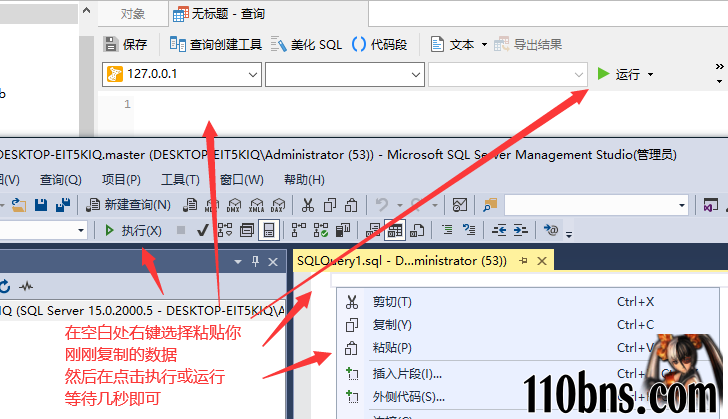Image resolution: width=728 pixels, height=419 pixels.
Task: Click the Database Engine Query icon
Action: [x=189, y=205]
